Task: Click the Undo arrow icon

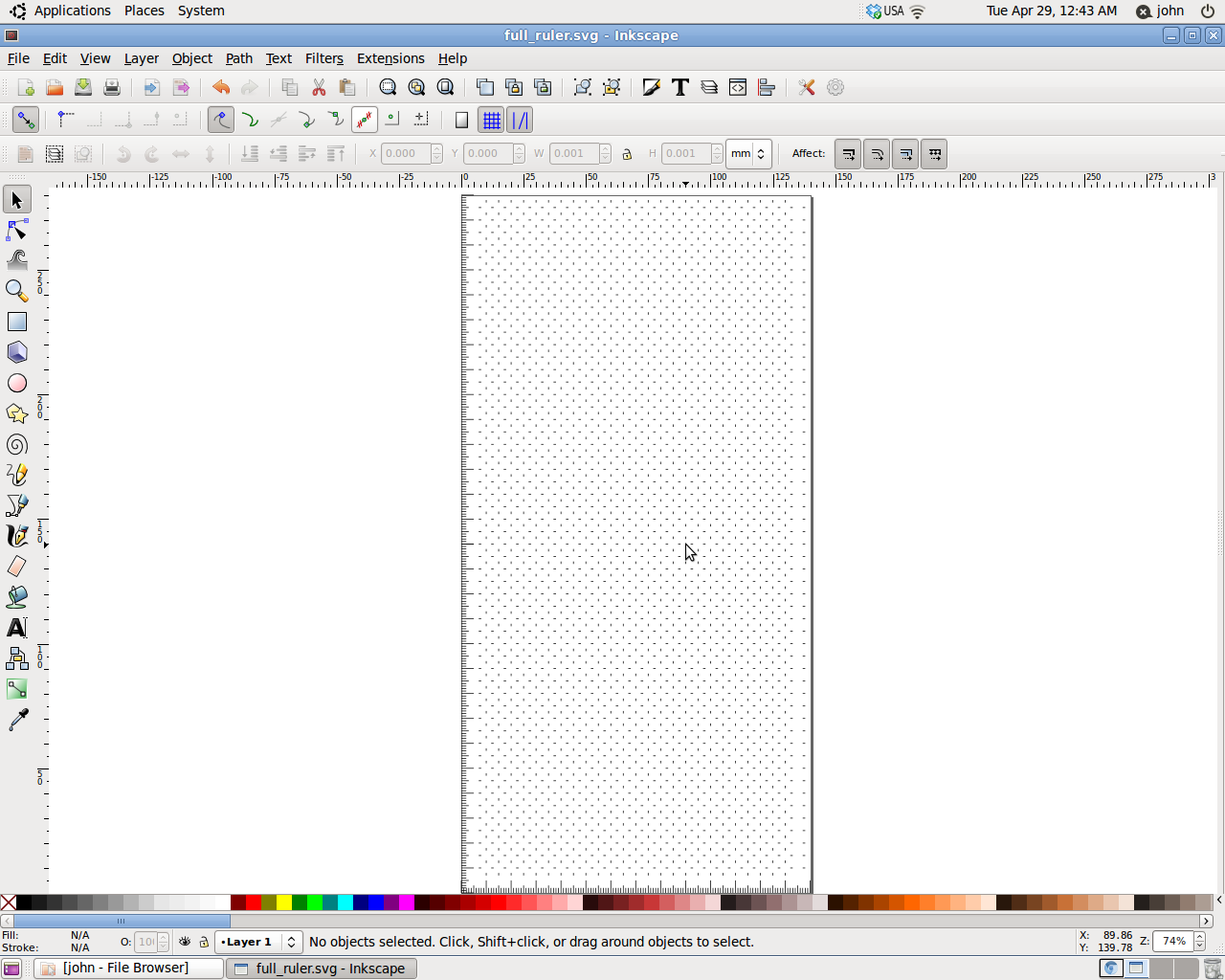Action: coord(221,87)
